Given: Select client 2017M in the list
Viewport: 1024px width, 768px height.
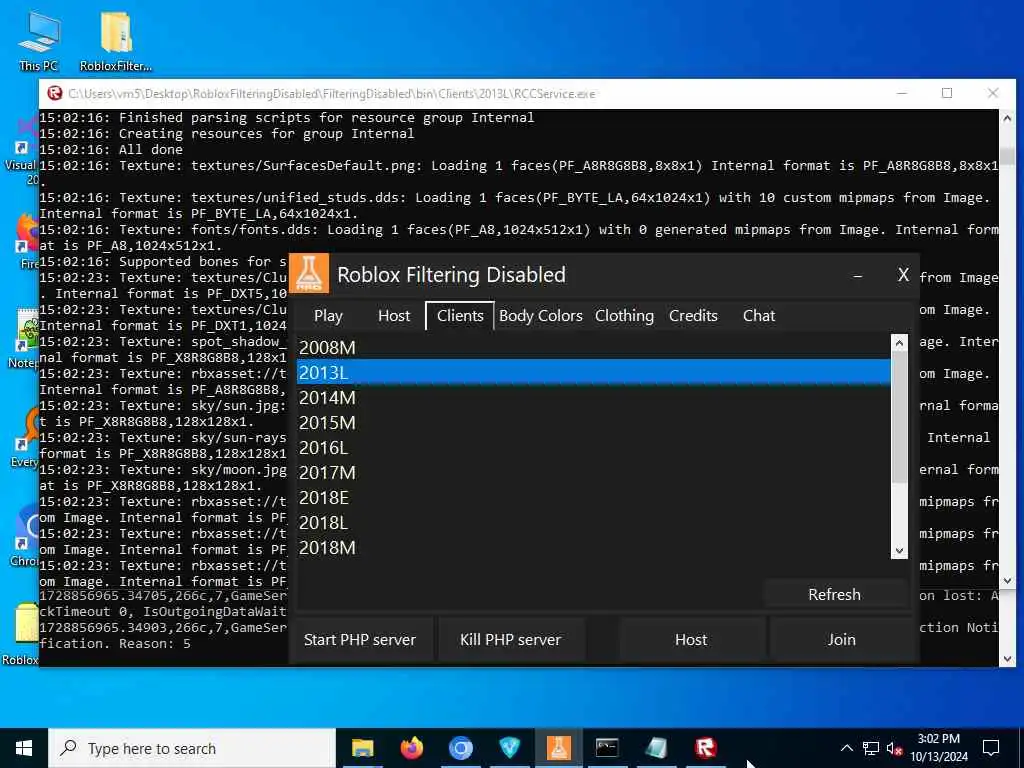Looking at the screenshot, I should [x=594, y=473].
